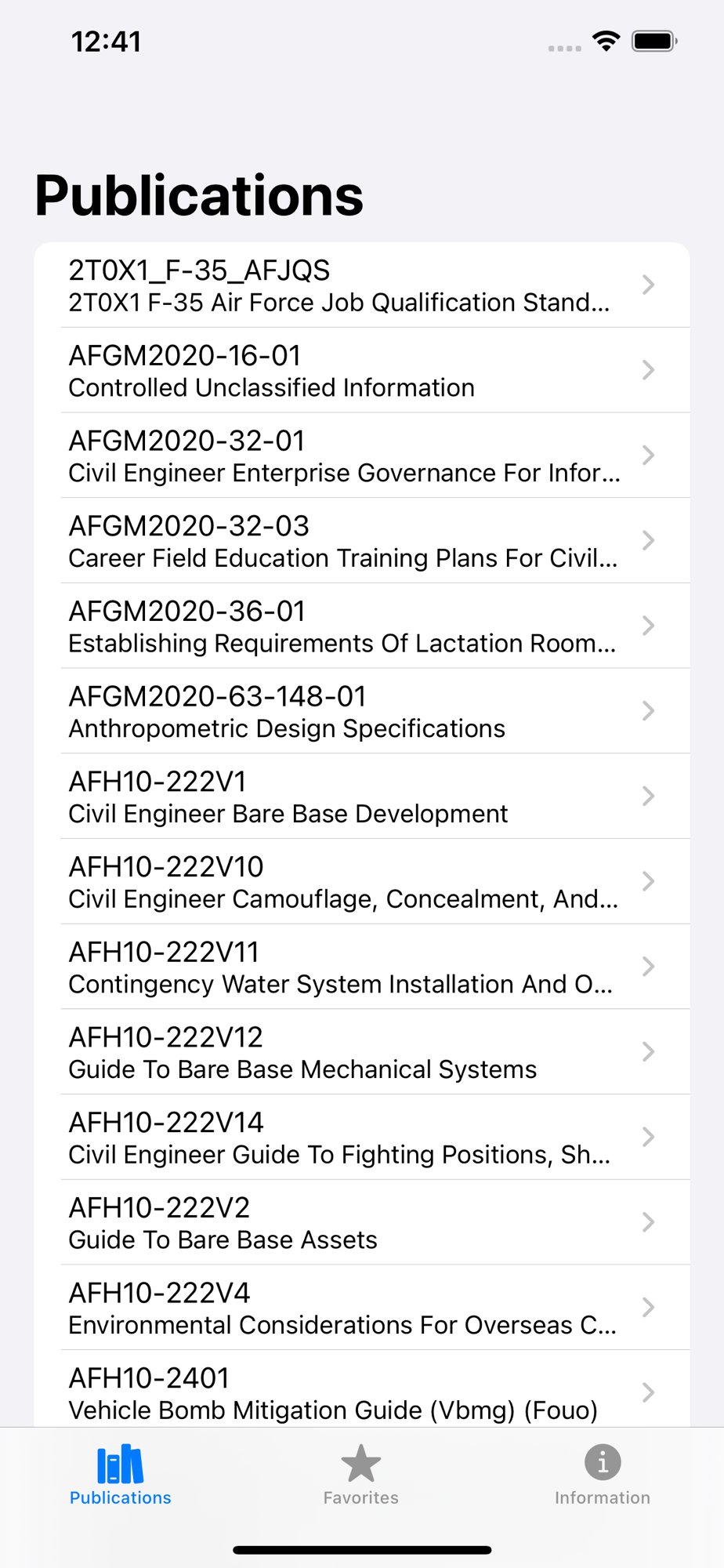724x1568 pixels.
Task: Tap chevron next to AFH10-2401
Action: (648, 1392)
